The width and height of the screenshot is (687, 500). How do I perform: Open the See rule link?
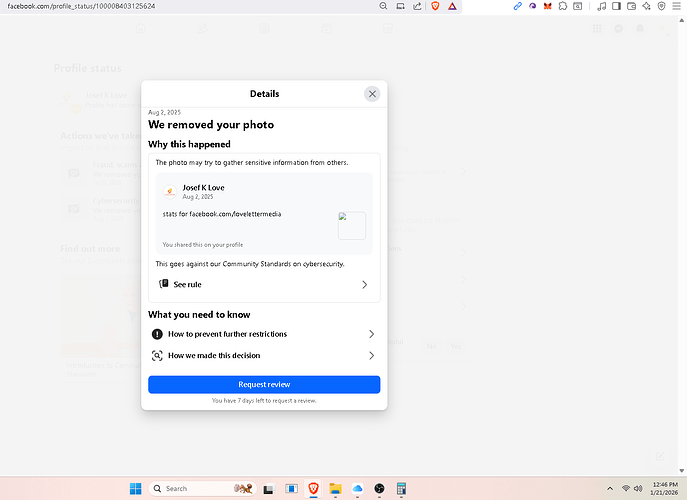[x=187, y=285]
